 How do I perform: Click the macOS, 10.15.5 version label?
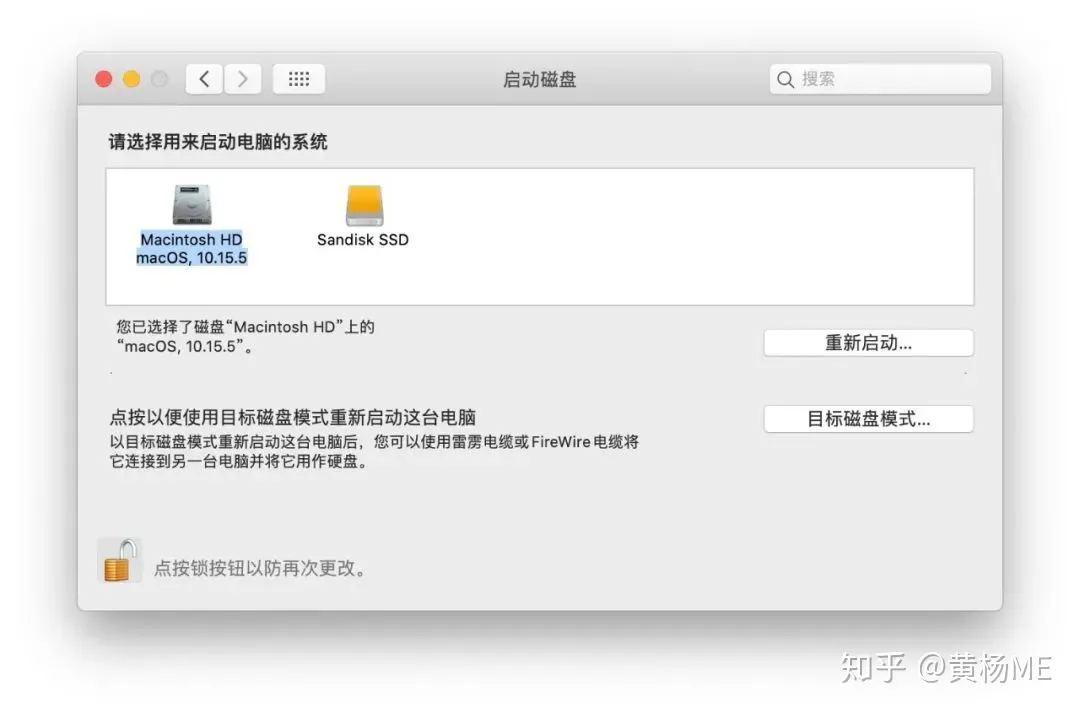coord(191,258)
